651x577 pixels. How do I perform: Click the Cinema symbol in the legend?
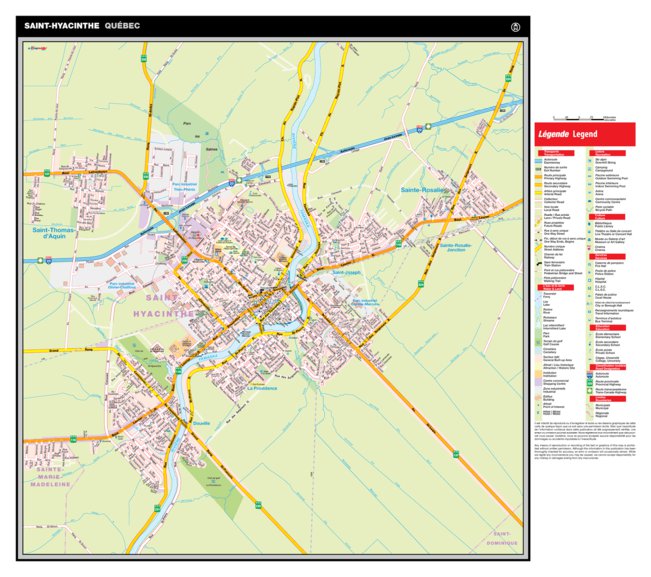[x=589, y=248]
